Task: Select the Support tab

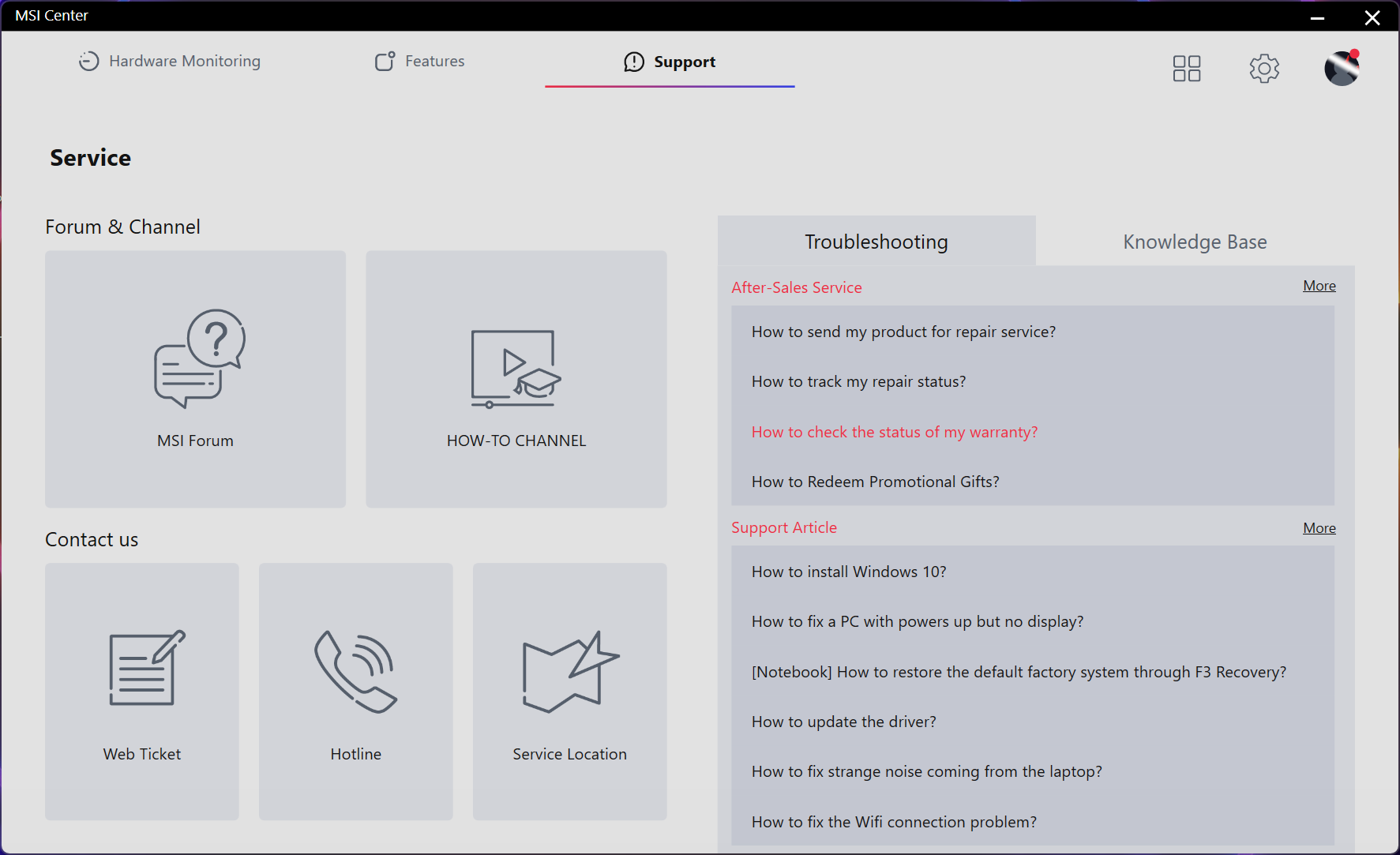Action: click(670, 62)
